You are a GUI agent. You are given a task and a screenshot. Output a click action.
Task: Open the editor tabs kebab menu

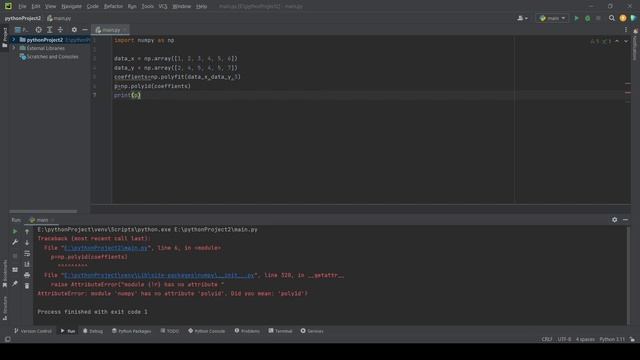coord(626,30)
